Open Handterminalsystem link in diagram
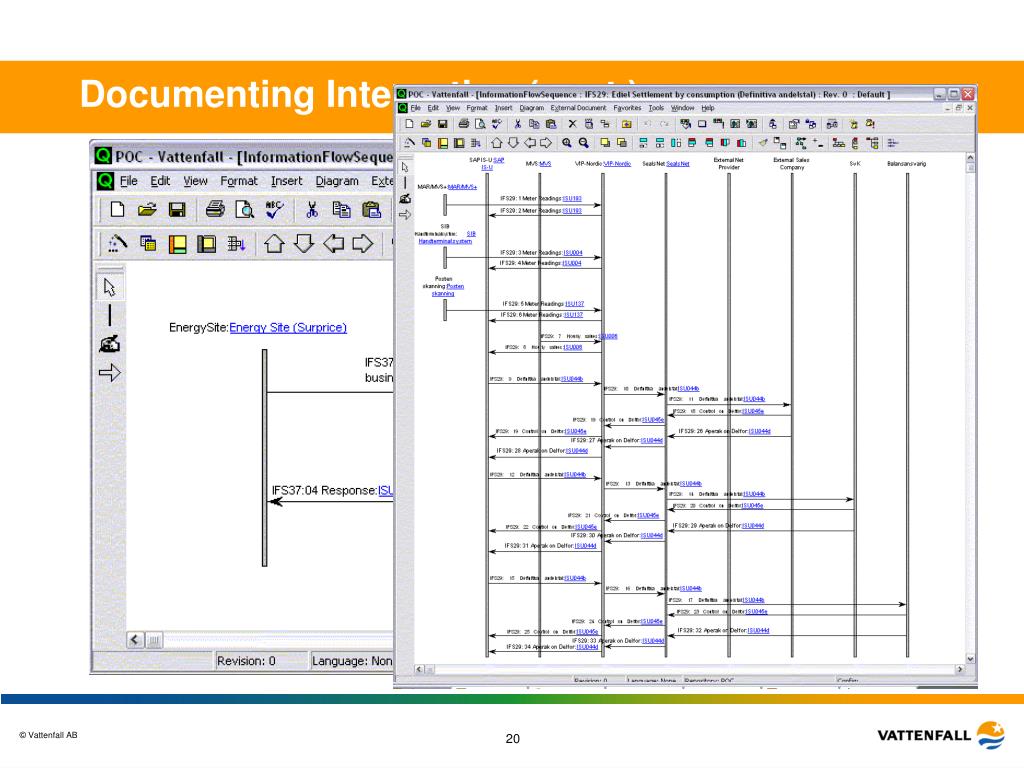This screenshot has height=768, width=1024. [x=445, y=241]
